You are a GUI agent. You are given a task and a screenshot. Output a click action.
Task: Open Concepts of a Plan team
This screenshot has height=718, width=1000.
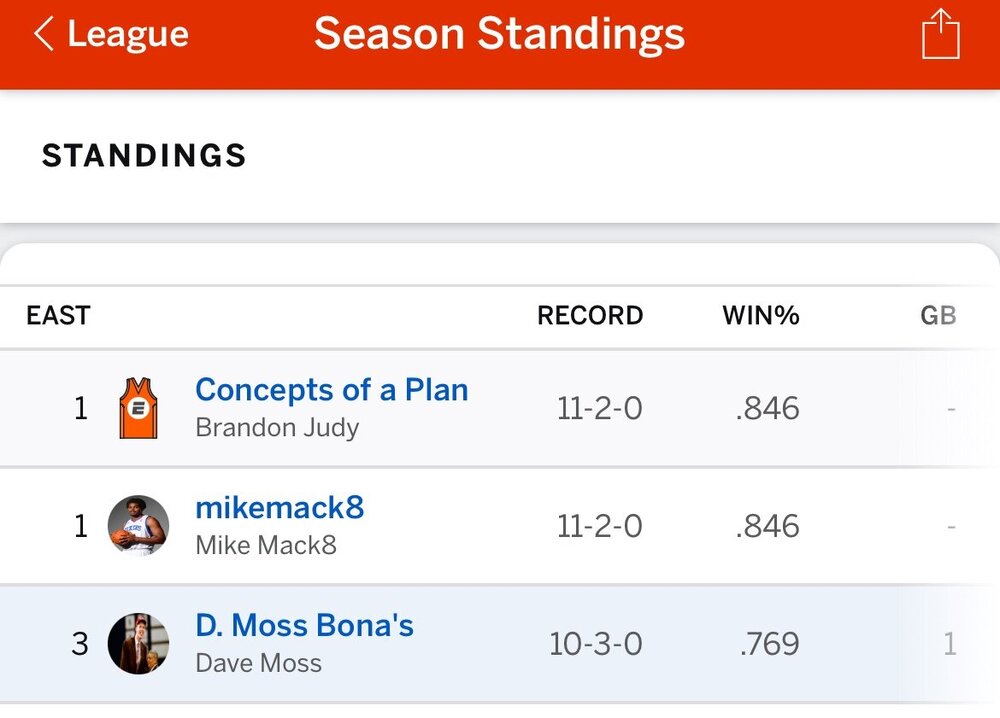coord(331,390)
